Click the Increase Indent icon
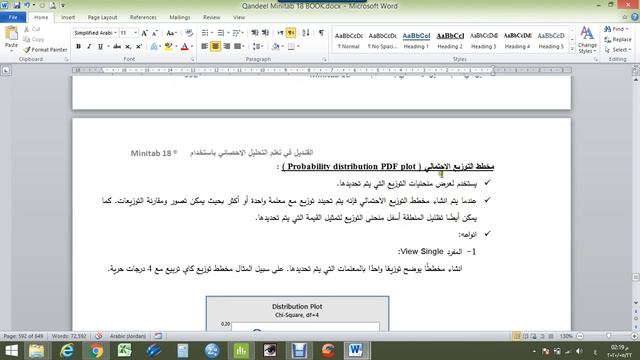The width and height of the screenshot is (640, 360). (x=265, y=33)
